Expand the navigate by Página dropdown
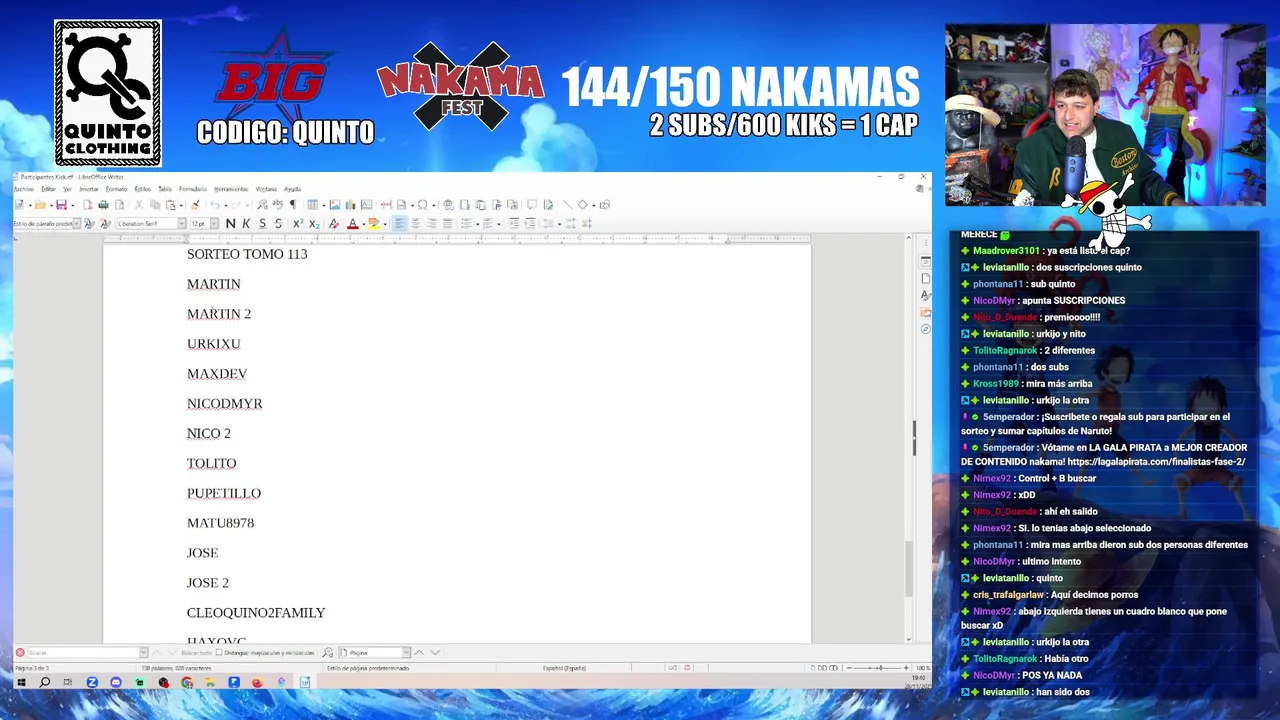The width and height of the screenshot is (1280, 720). pyautogui.click(x=406, y=652)
